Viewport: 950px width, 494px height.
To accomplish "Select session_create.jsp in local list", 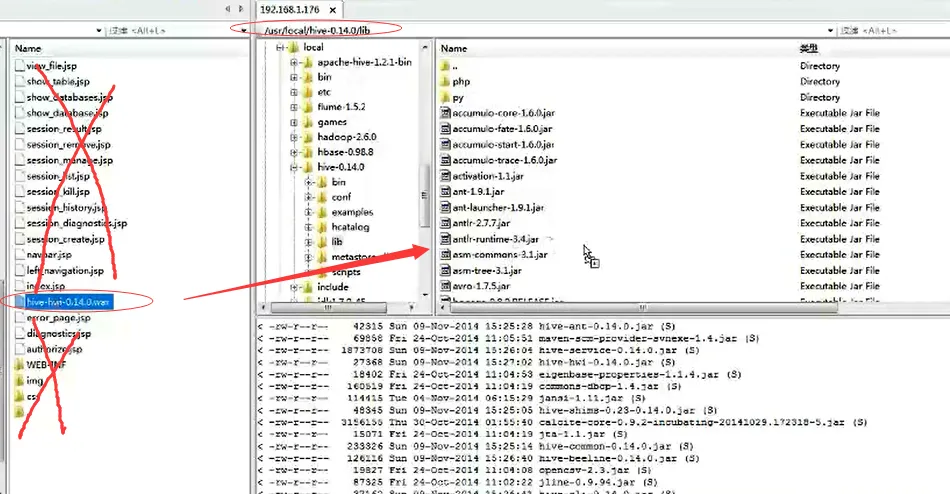I will click(65, 239).
